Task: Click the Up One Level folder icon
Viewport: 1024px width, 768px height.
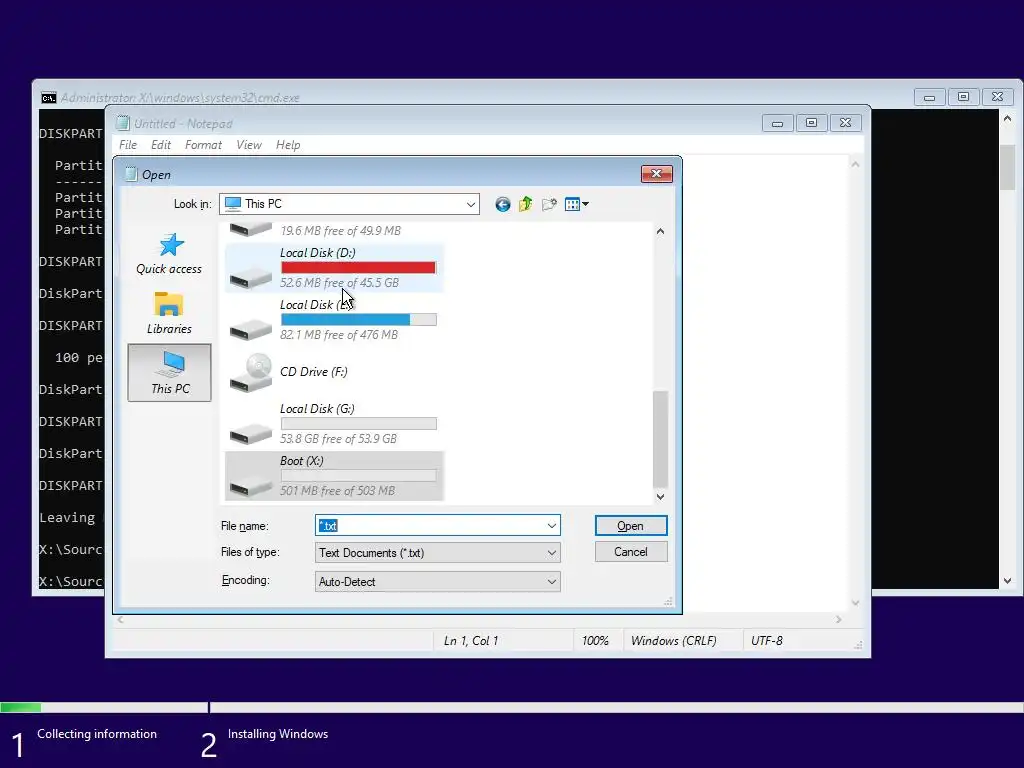Action: pos(526,204)
